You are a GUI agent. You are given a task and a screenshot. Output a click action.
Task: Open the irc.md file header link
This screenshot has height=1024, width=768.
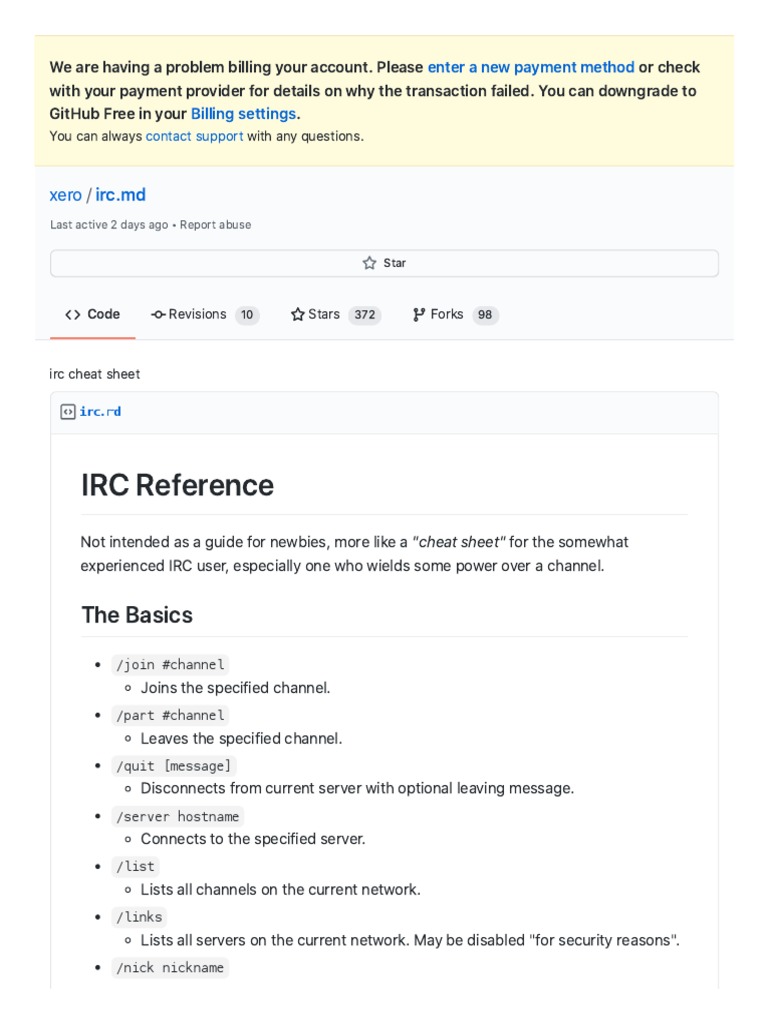pos(100,412)
